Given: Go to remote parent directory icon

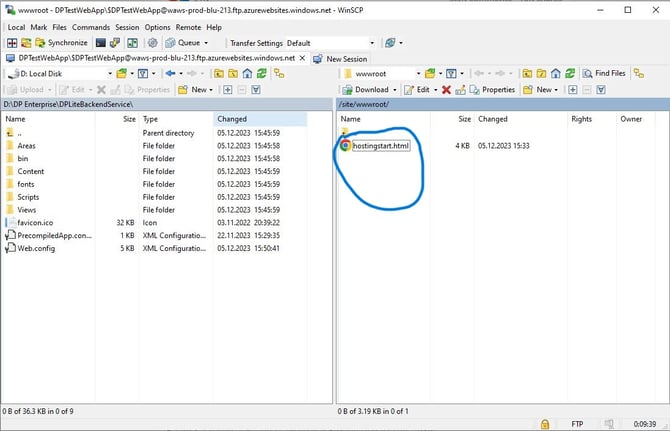Looking at the screenshot, I should click(x=527, y=73).
